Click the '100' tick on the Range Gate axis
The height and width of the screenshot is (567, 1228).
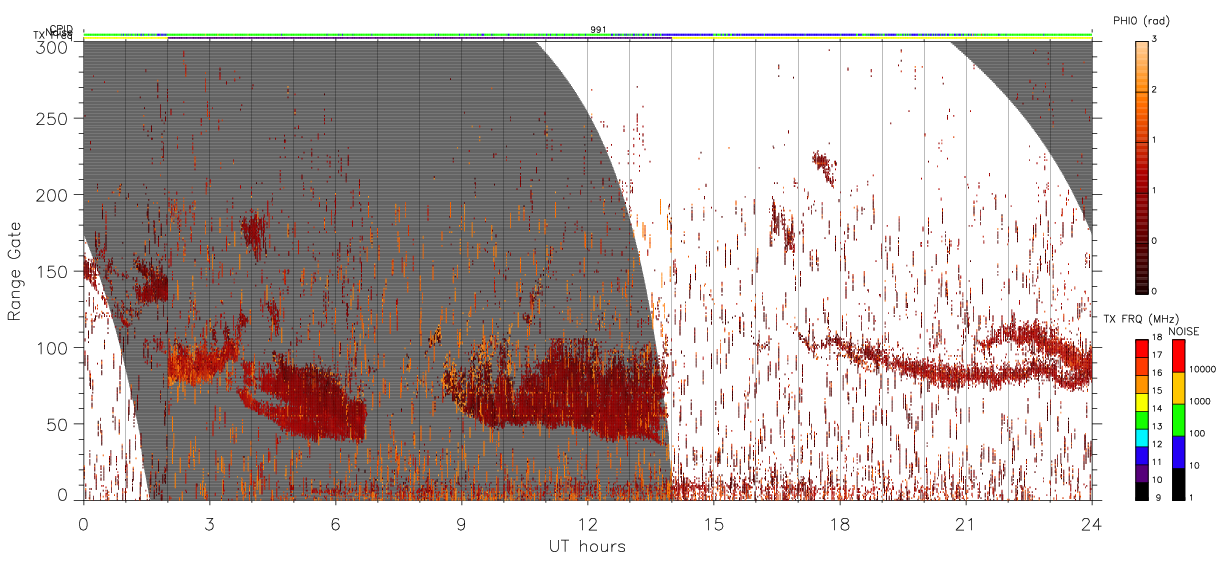[52, 348]
